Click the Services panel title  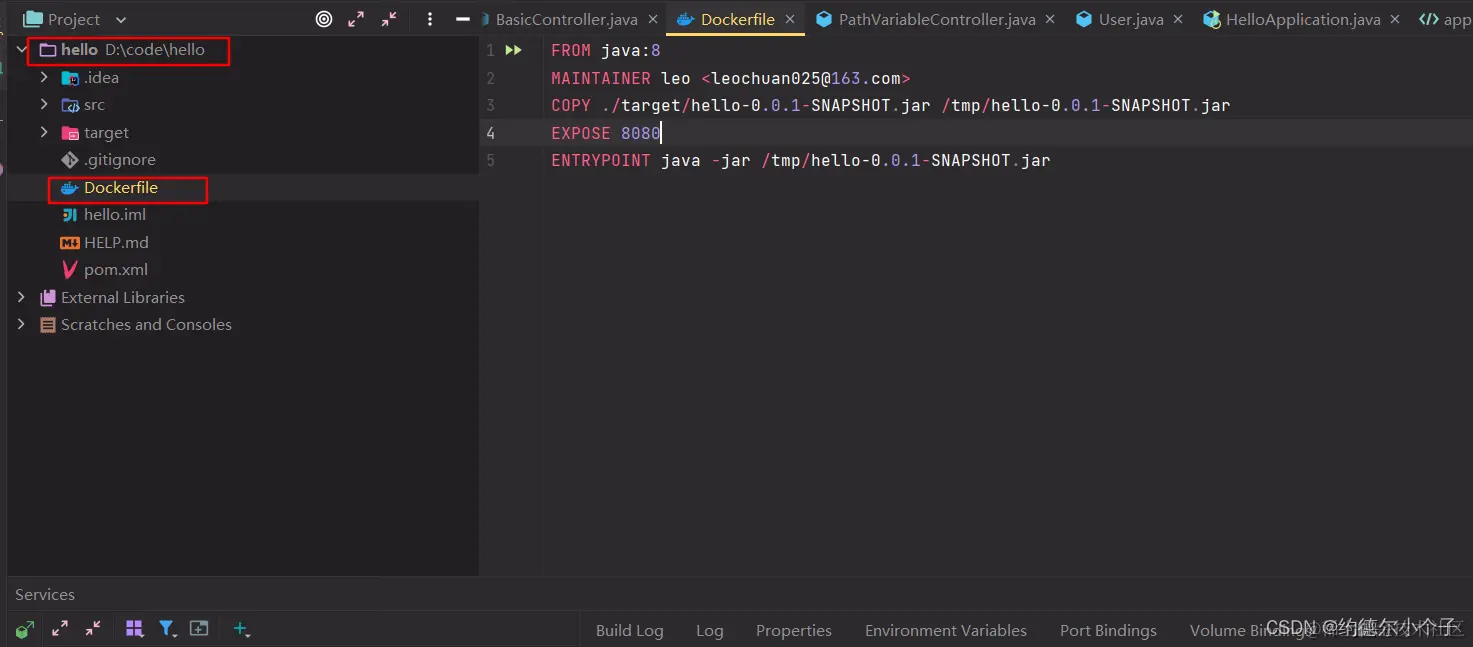click(x=45, y=594)
